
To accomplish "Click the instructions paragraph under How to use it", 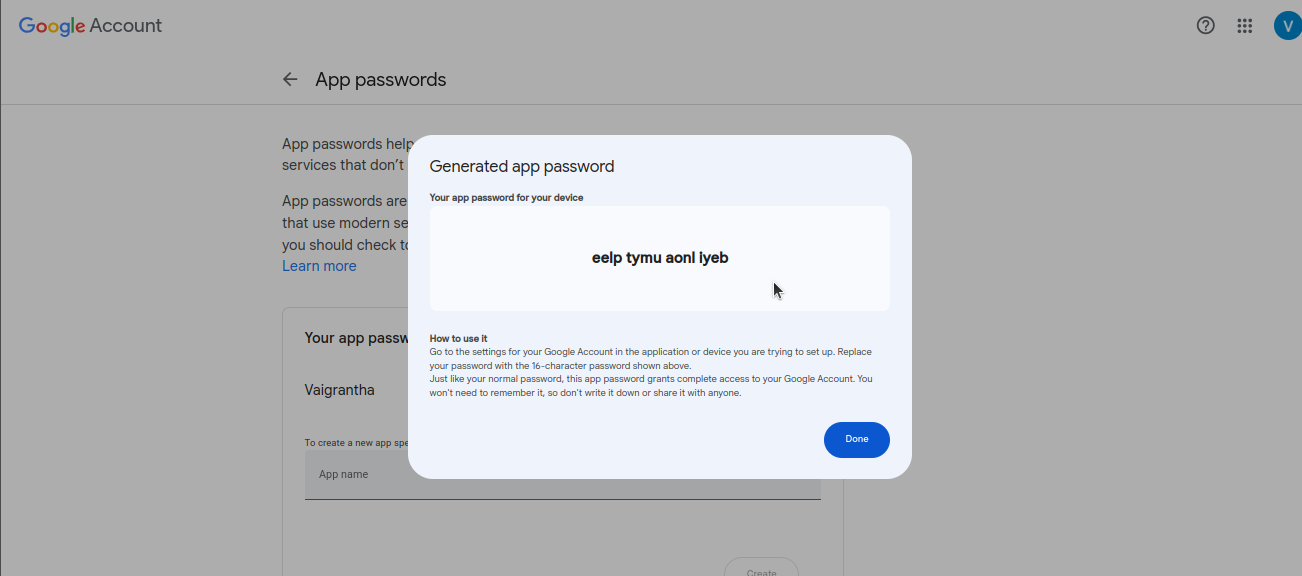I will click(x=650, y=371).
